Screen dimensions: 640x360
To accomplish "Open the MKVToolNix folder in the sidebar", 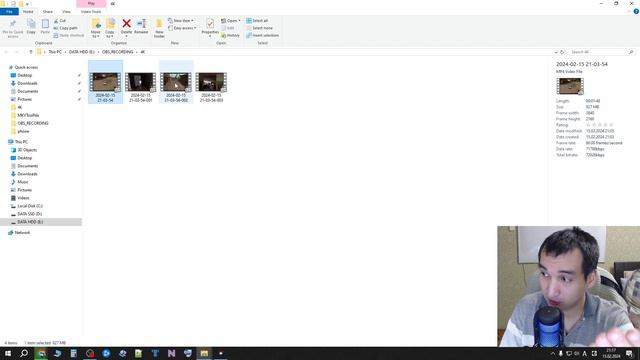I will (28, 116).
